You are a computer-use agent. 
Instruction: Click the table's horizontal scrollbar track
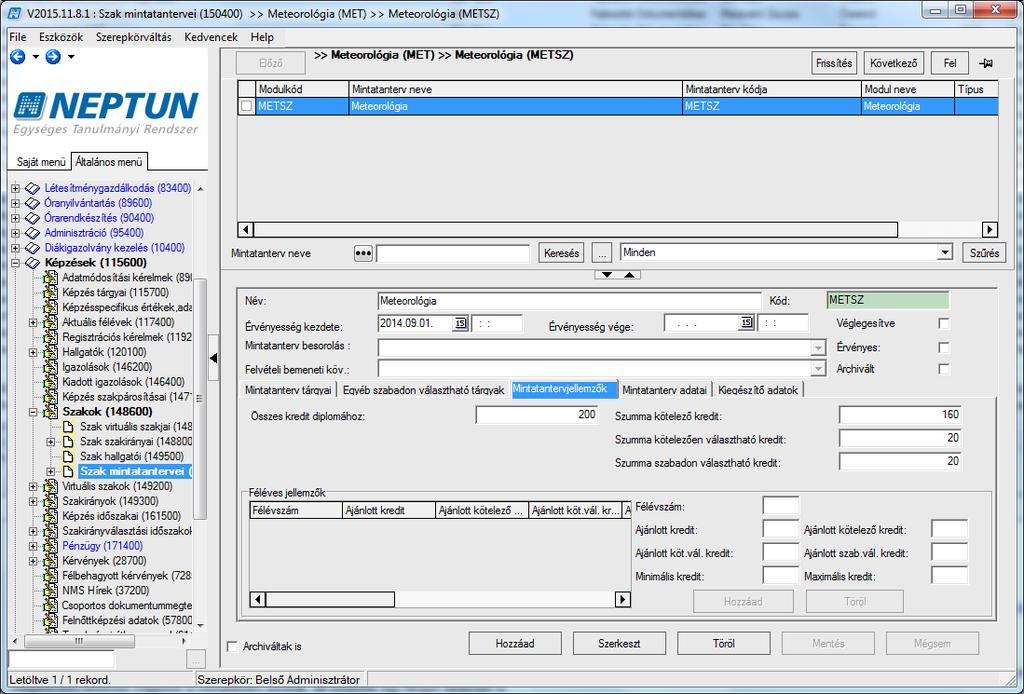[x=617, y=230]
